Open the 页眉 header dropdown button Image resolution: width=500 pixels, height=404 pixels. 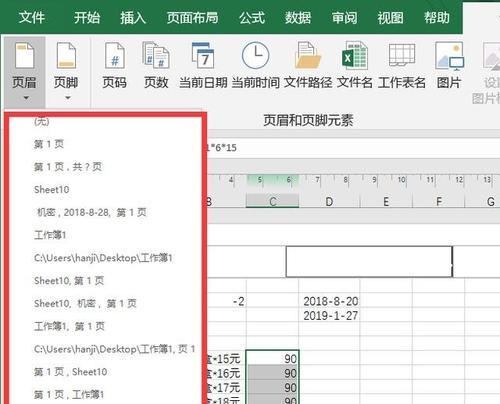pos(24,72)
